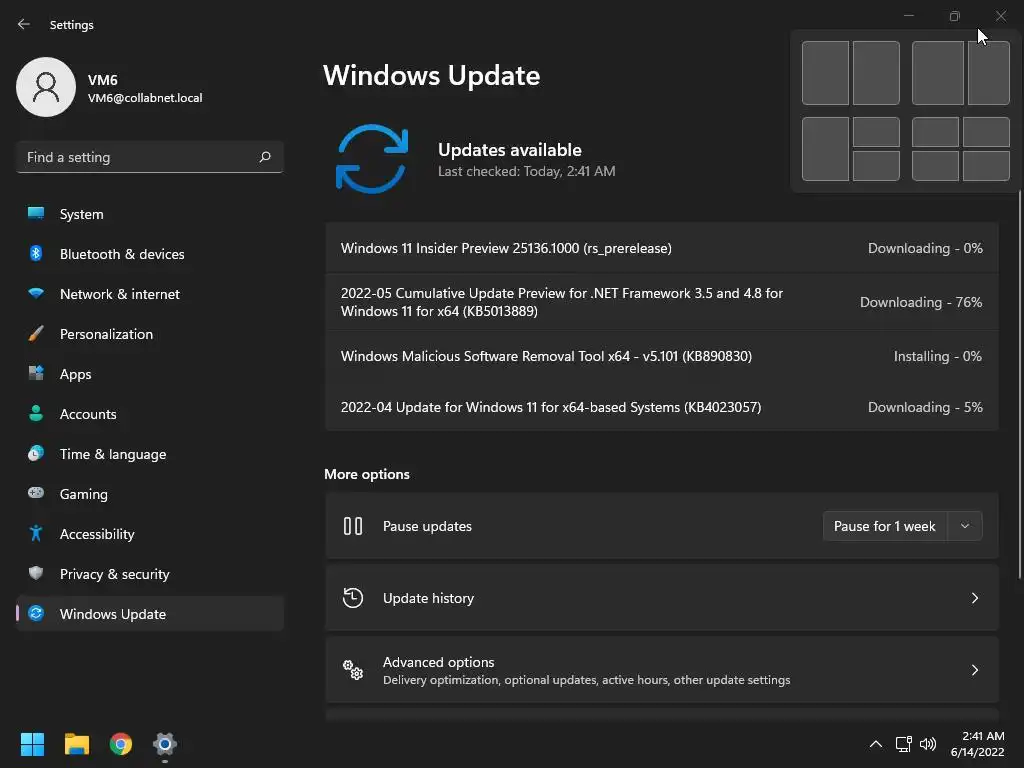Image resolution: width=1024 pixels, height=768 pixels.
Task: Go to Time & language settings
Action: pyautogui.click(x=150, y=454)
